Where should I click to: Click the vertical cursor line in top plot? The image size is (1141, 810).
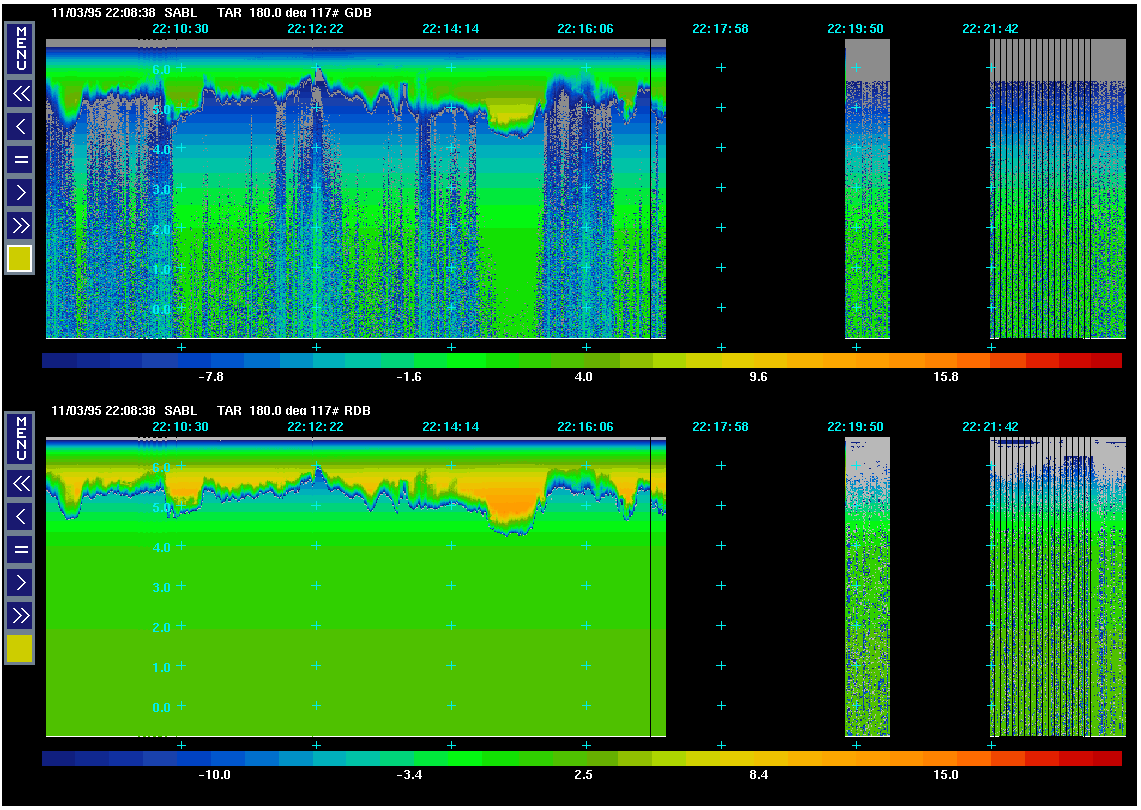[651, 190]
